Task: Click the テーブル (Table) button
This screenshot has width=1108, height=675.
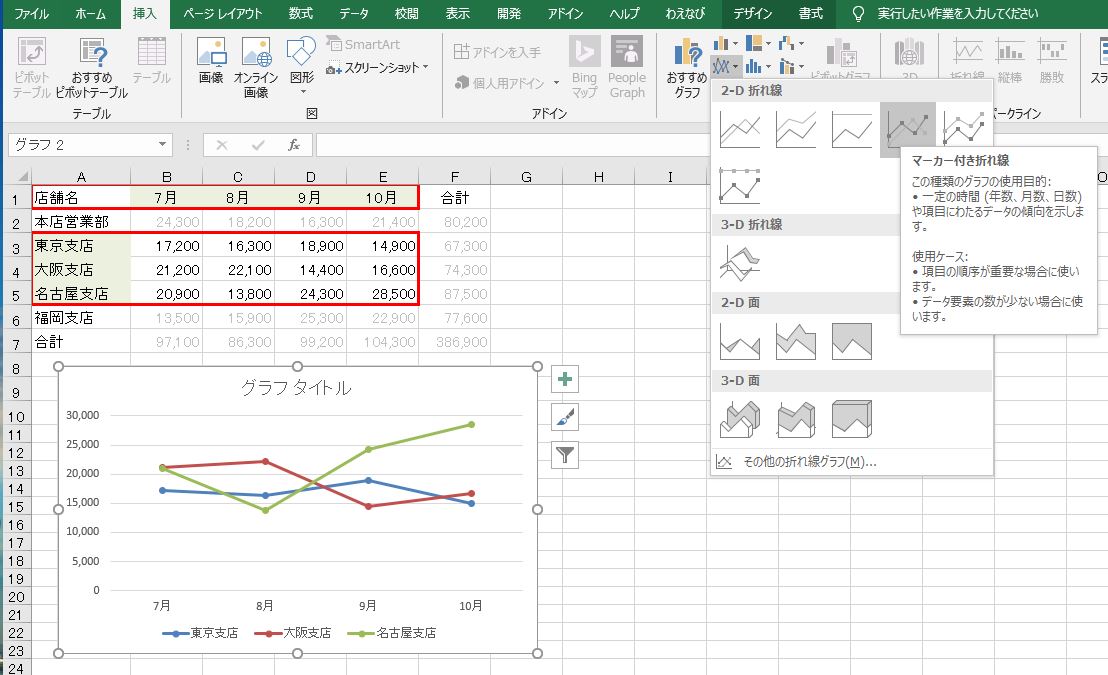Action: point(151,62)
